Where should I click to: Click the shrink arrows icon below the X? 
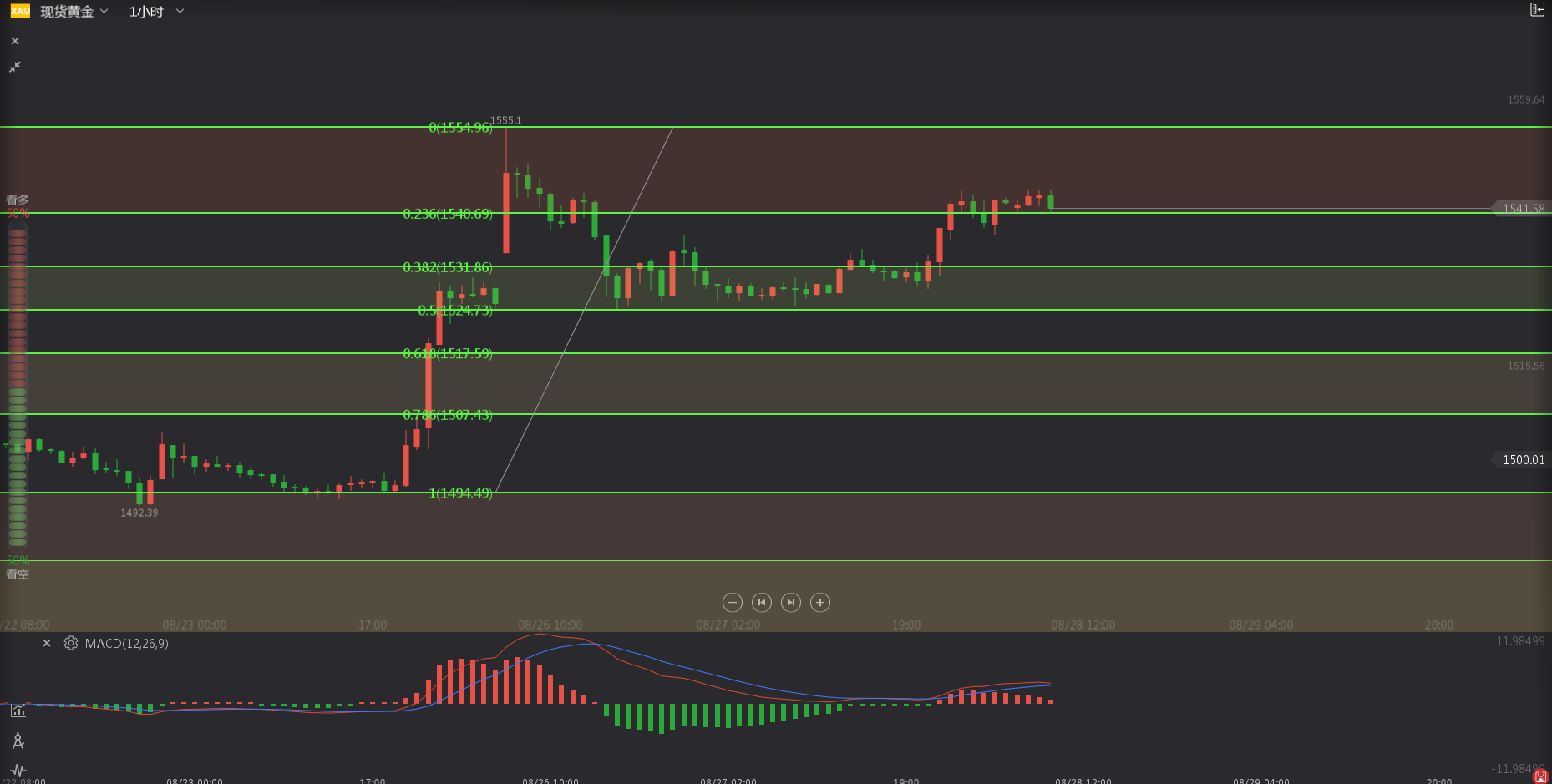[15, 67]
